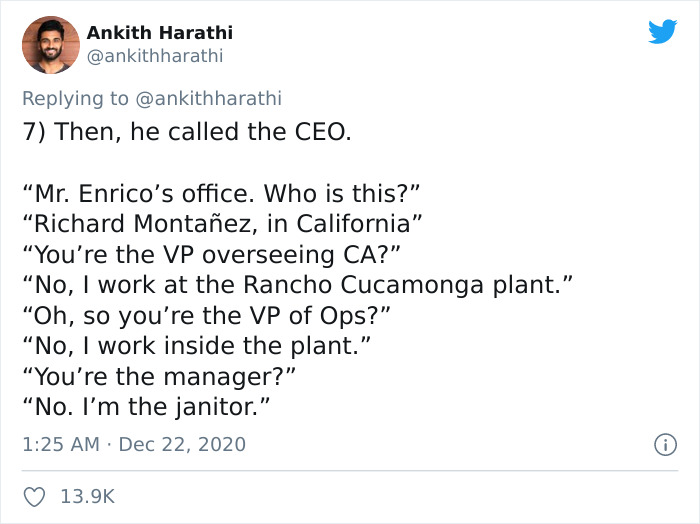Click the Ankith Harathi display name
This screenshot has height=524, width=700.
pos(159,32)
